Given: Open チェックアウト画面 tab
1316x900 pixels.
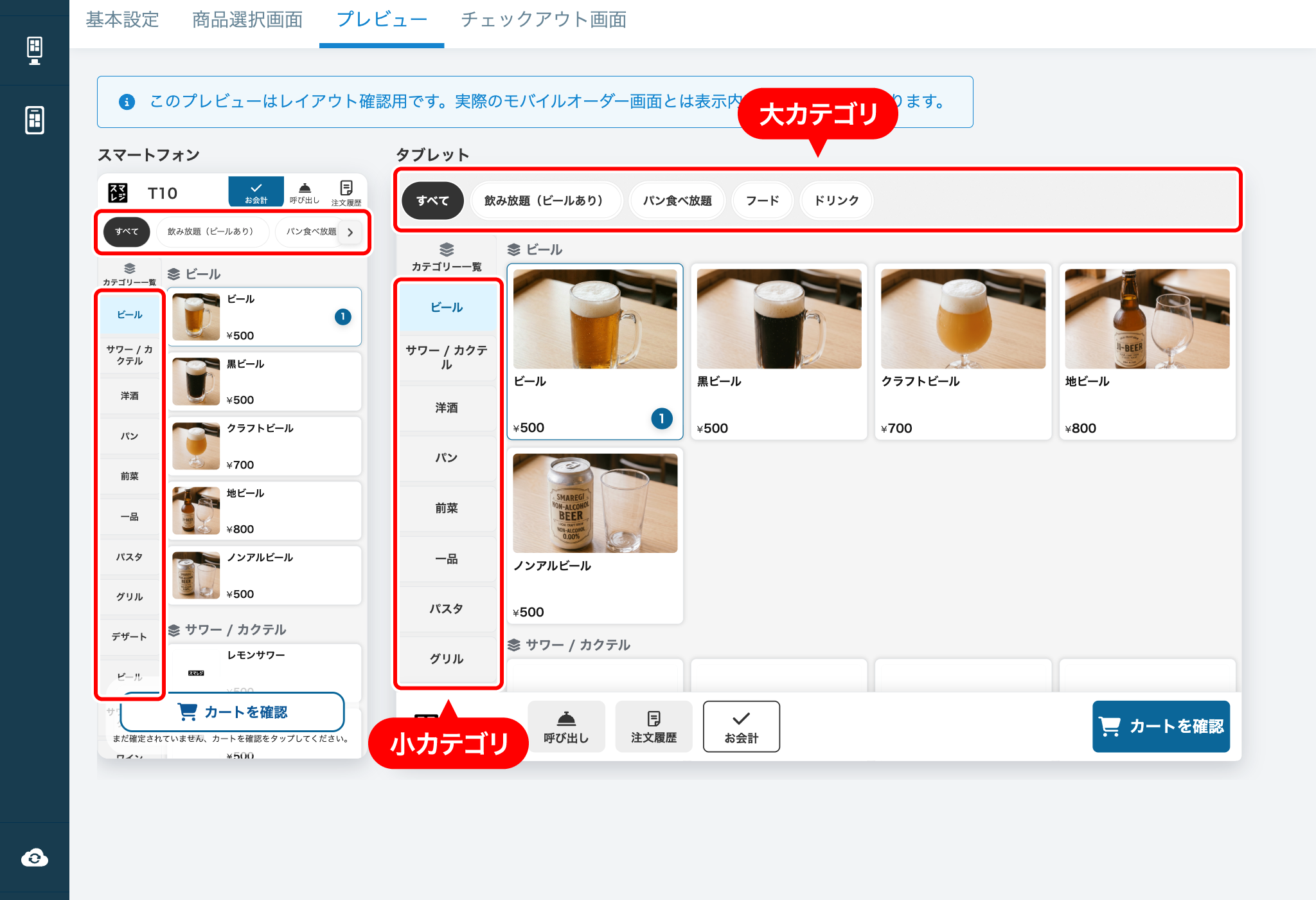Looking at the screenshot, I should pyautogui.click(x=544, y=19).
